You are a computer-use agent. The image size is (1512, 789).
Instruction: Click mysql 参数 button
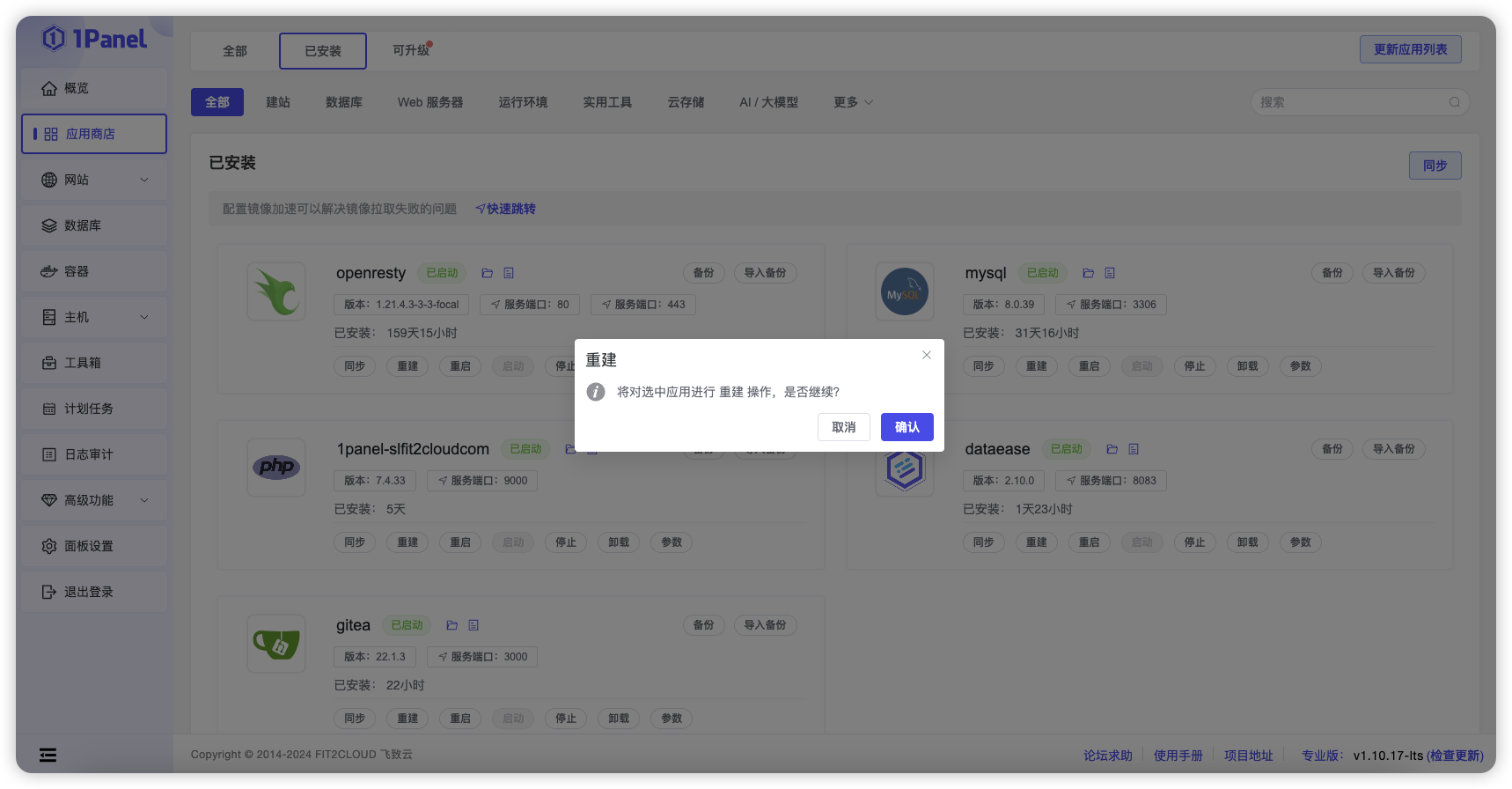(x=1301, y=366)
